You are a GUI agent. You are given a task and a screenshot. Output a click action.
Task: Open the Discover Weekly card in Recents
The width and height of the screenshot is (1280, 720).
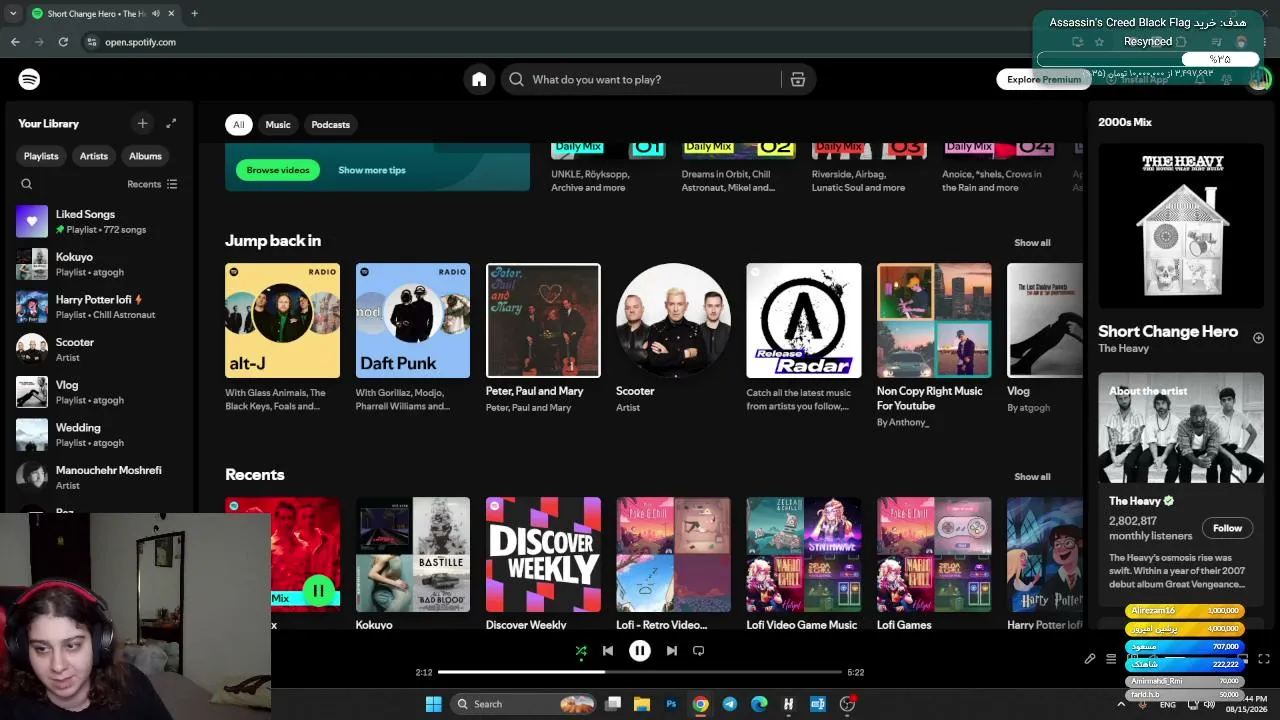point(543,564)
